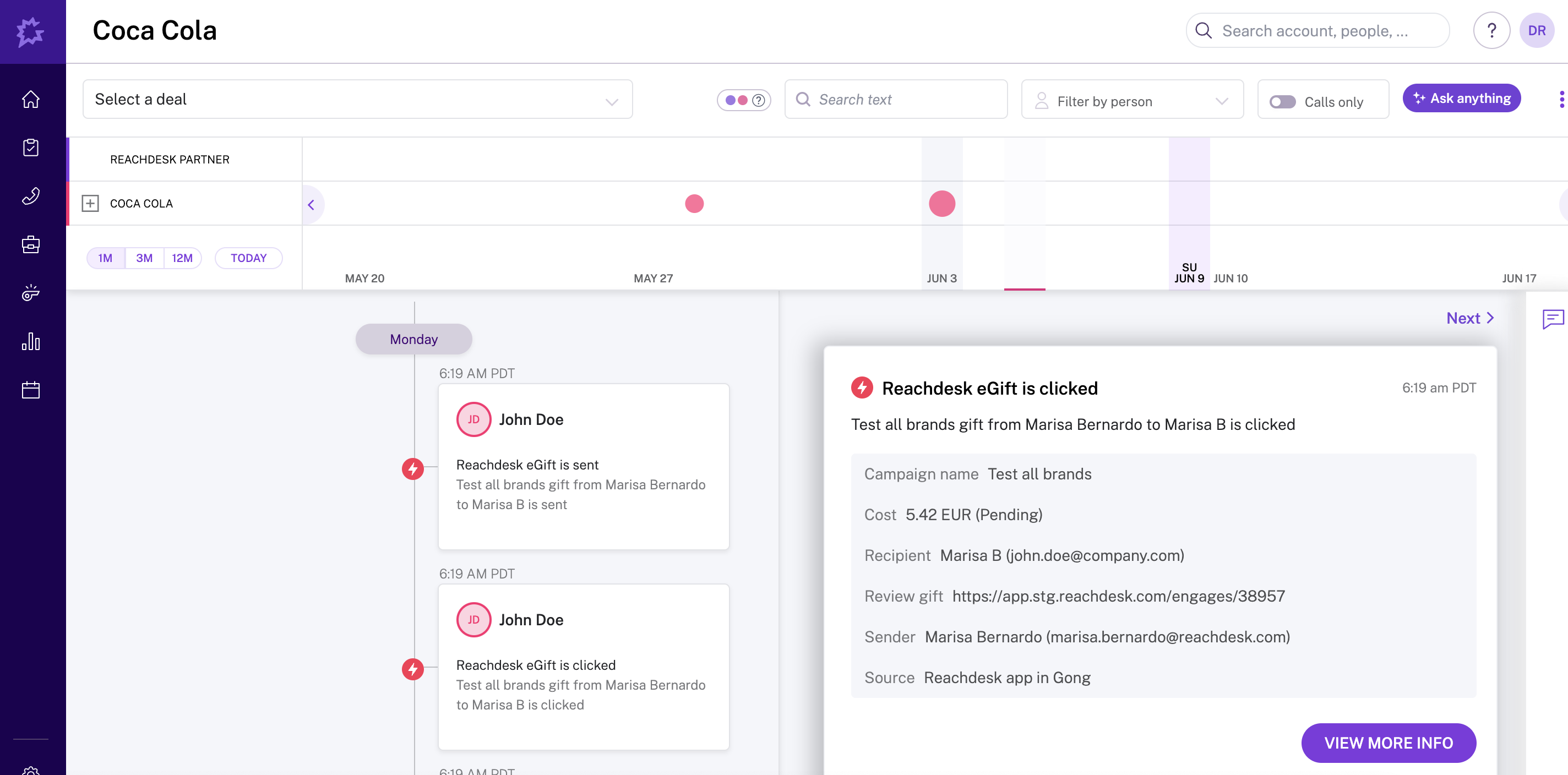Click Sender Marisa Bernardo email text
Image resolution: width=1568 pixels, height=775 pixels.
1107,637
